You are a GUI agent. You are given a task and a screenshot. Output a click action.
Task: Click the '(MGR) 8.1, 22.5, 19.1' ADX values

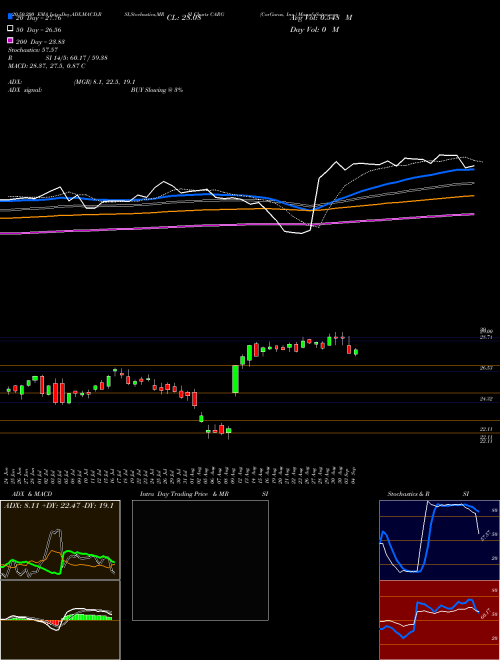pos(104,82)
